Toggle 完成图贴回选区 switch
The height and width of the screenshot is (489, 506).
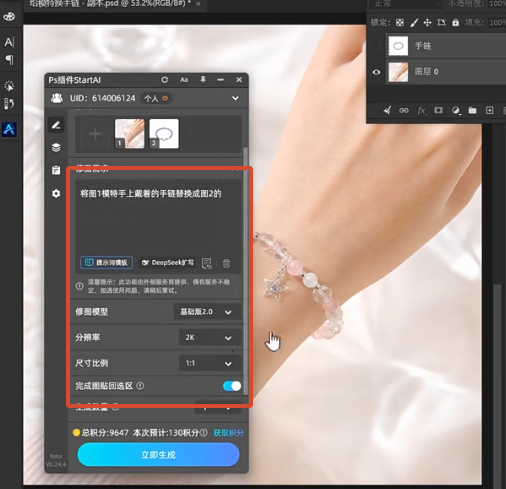click(x=232, y=386)
